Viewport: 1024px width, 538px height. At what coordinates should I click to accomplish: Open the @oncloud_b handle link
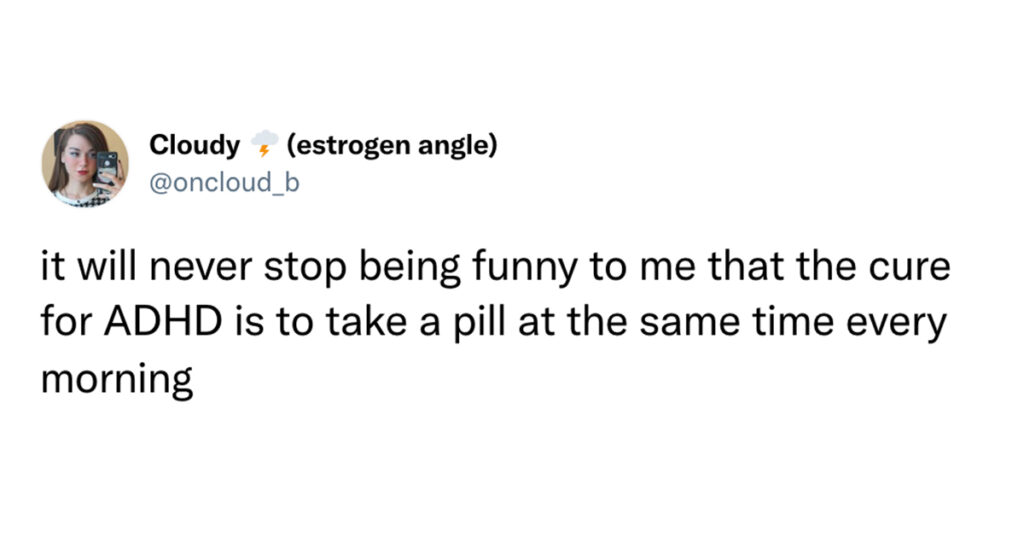224,183
